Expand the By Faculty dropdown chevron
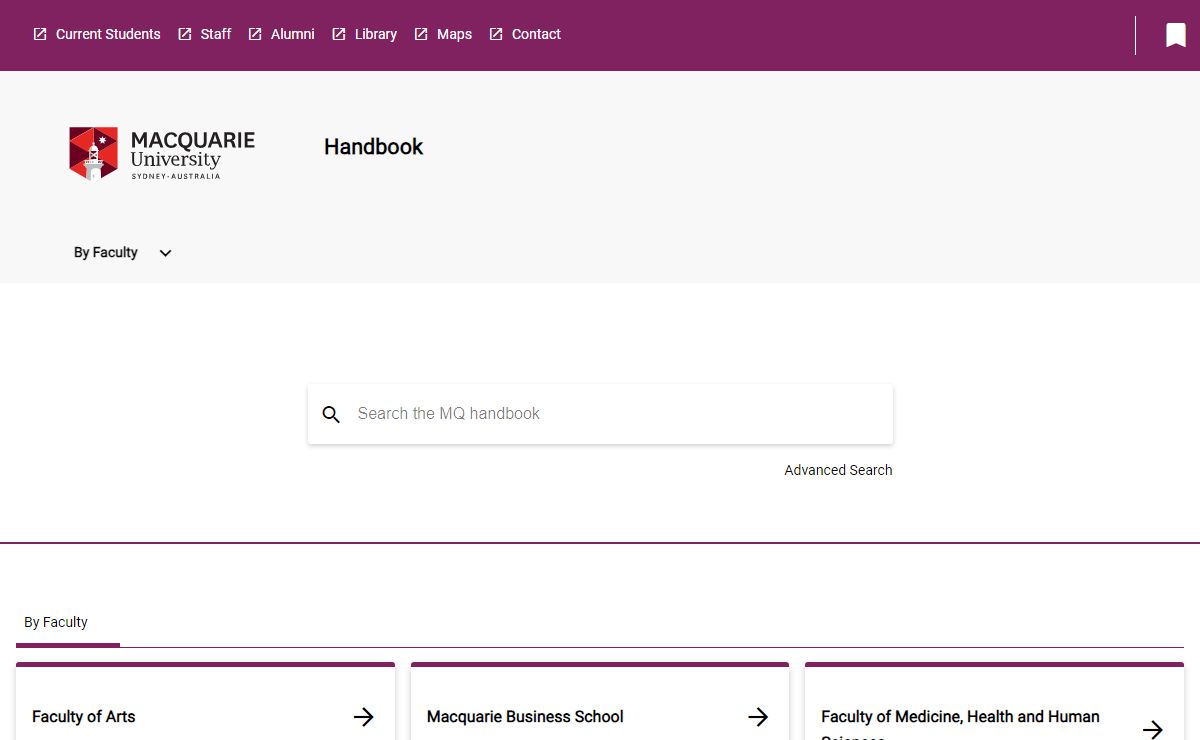The width and height of the screenshot is (1200, 740). (x=166, y=253)
